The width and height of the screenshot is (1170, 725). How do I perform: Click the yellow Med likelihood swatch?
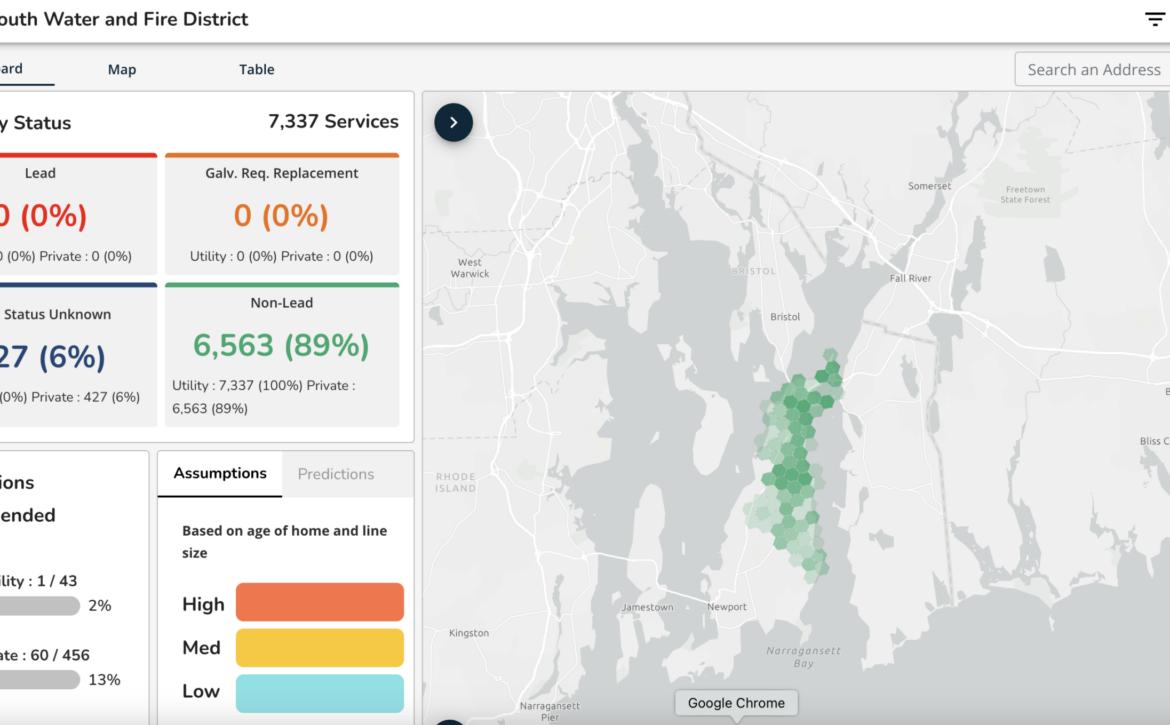pos(319,648)
